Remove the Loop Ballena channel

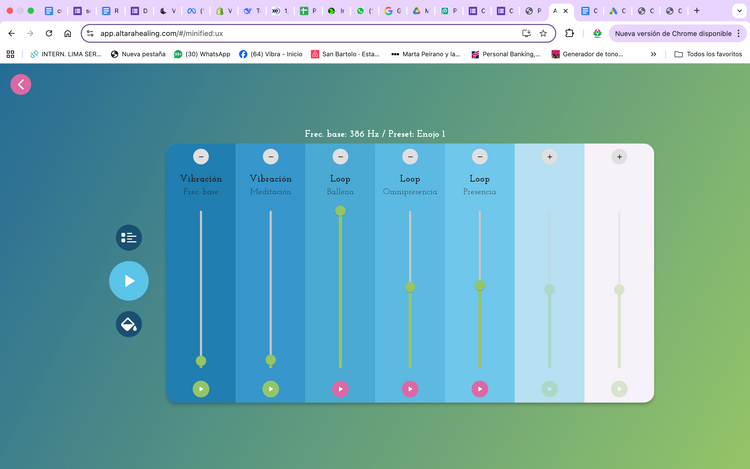click(340, 157)
